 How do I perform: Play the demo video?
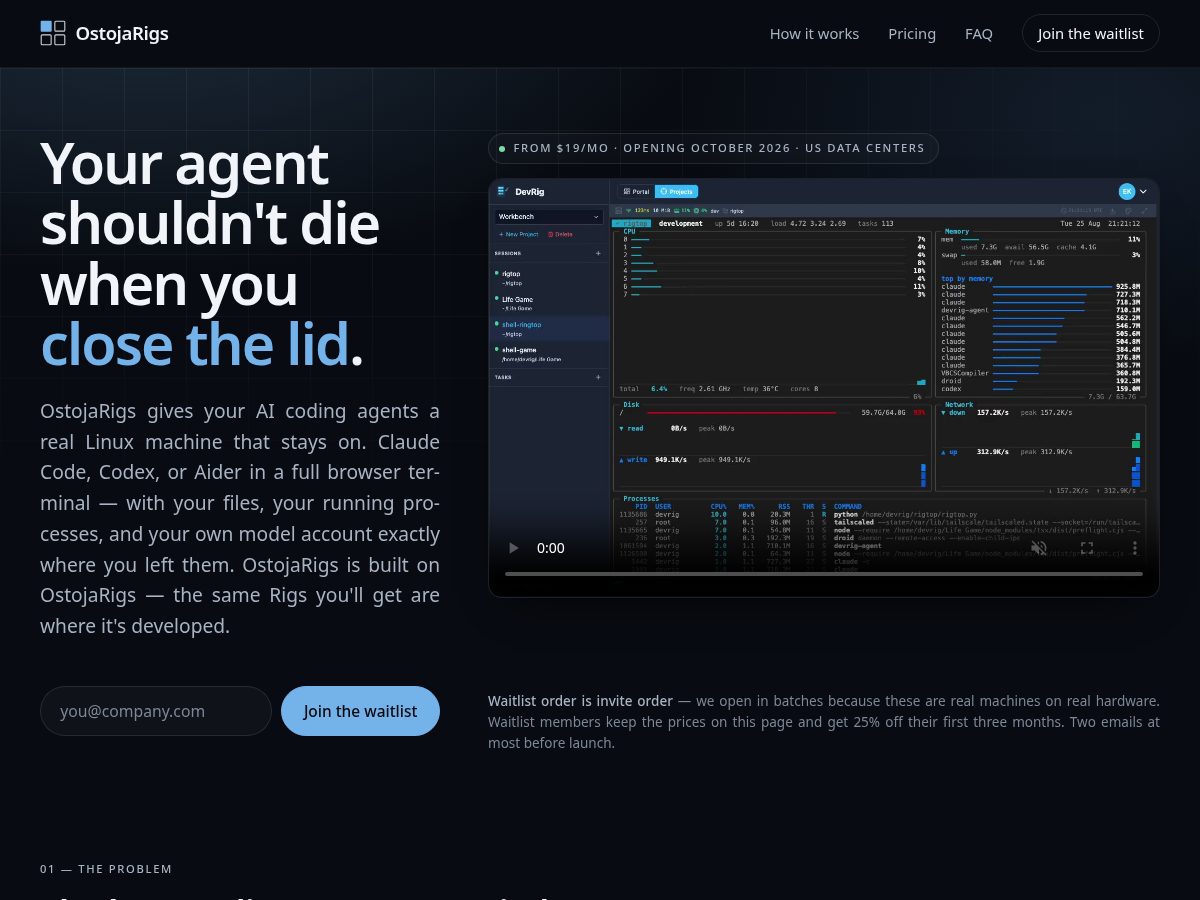point(514,548)
